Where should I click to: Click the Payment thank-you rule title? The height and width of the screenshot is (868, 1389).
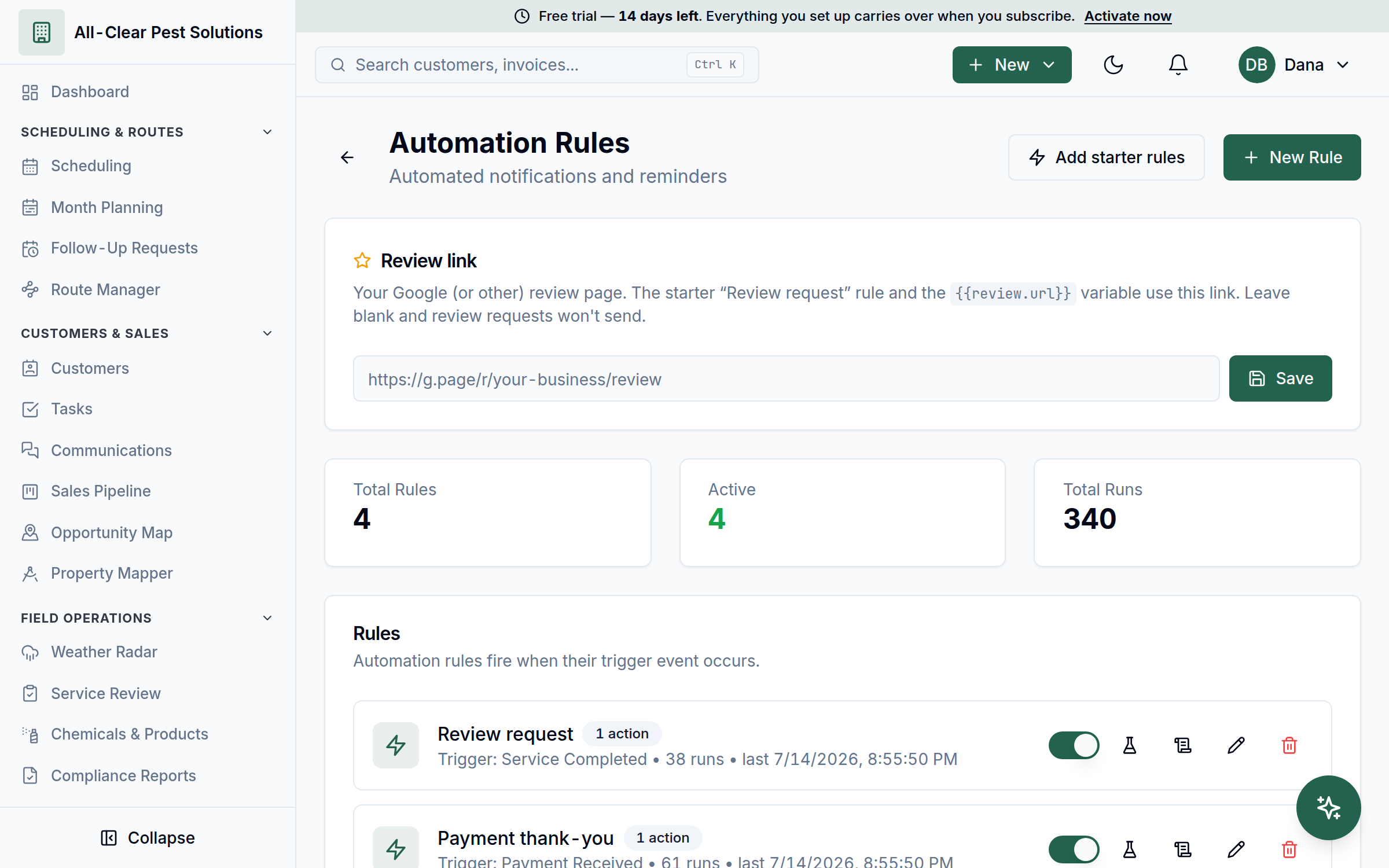pos(526,838)
